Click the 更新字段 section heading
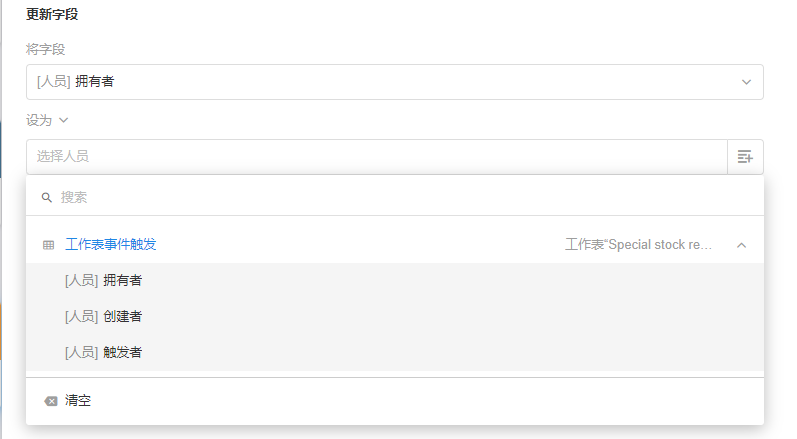The width and height of the screenshot is (797, 439). [52, 14]
